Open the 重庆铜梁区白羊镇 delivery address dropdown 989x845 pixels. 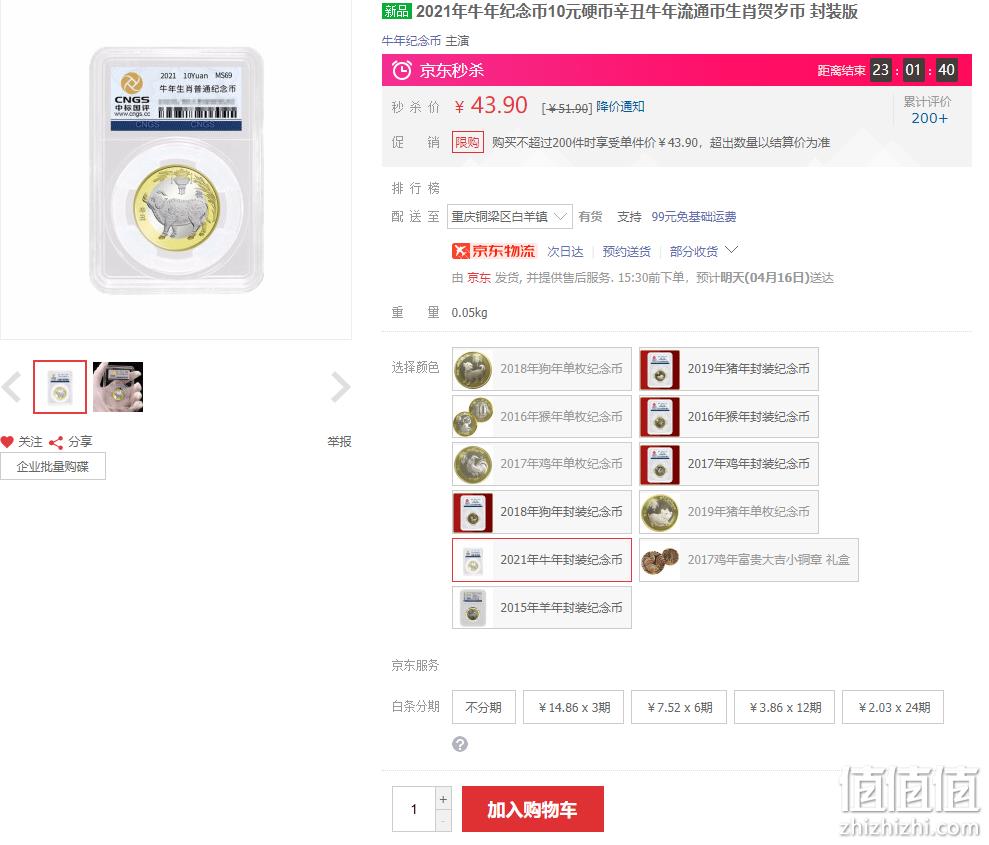pyautogui.click(x=510, y=217)
